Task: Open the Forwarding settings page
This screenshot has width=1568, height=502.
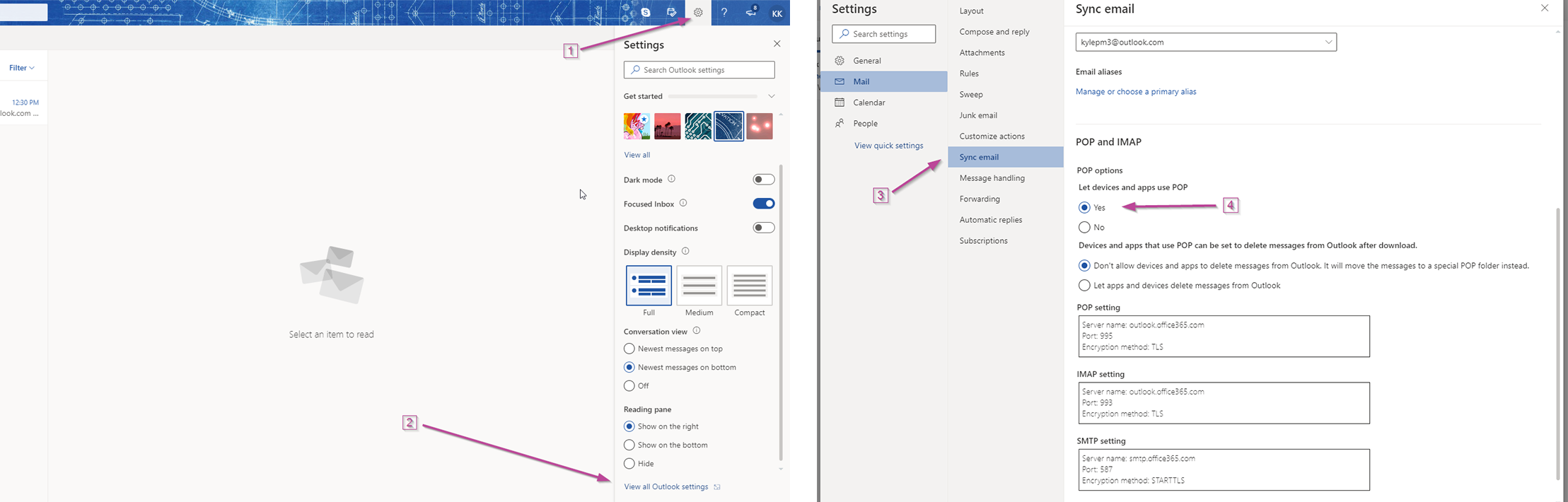Action: [980, 199]
